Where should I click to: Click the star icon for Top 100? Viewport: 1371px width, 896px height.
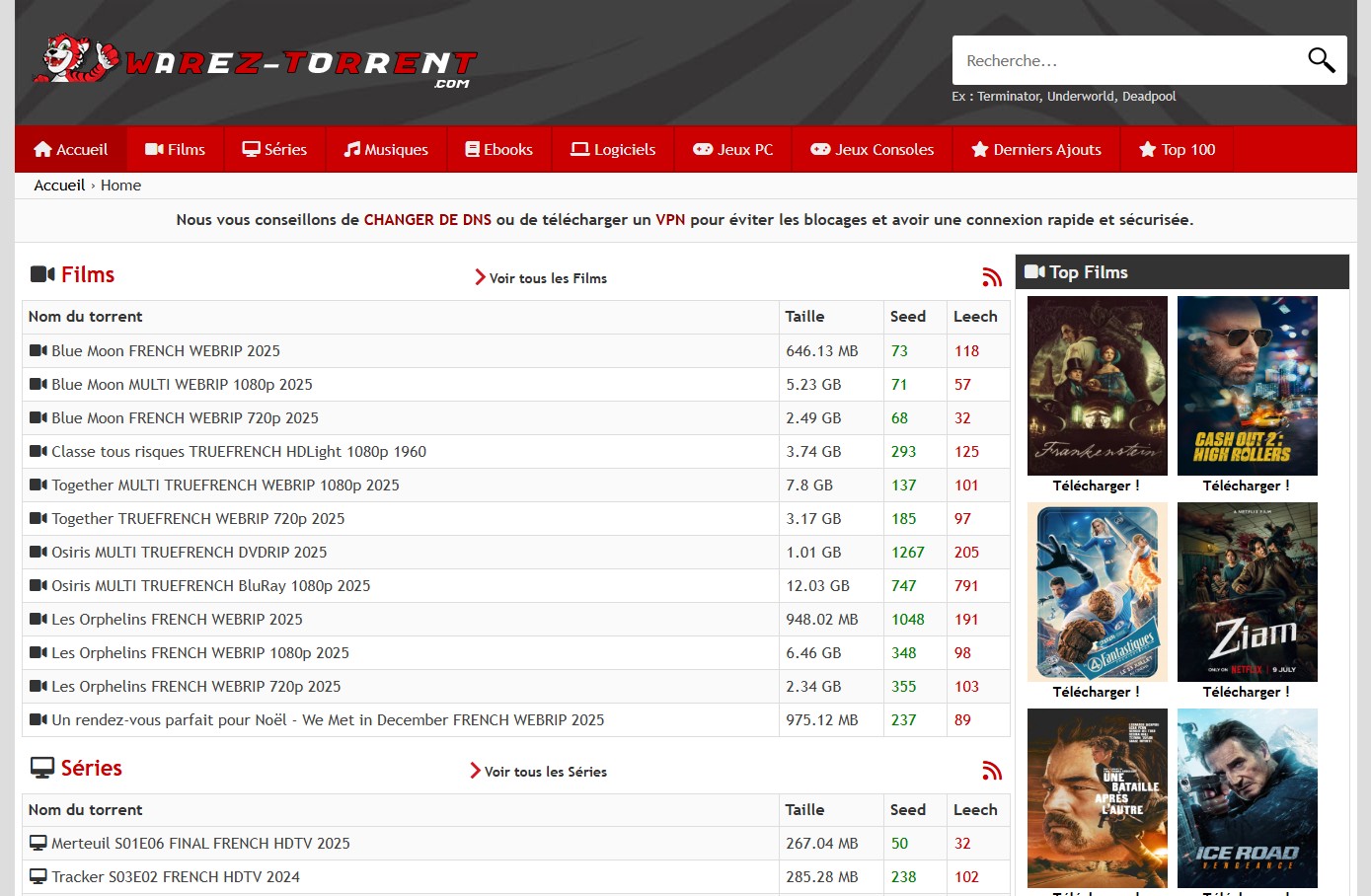1147,149
